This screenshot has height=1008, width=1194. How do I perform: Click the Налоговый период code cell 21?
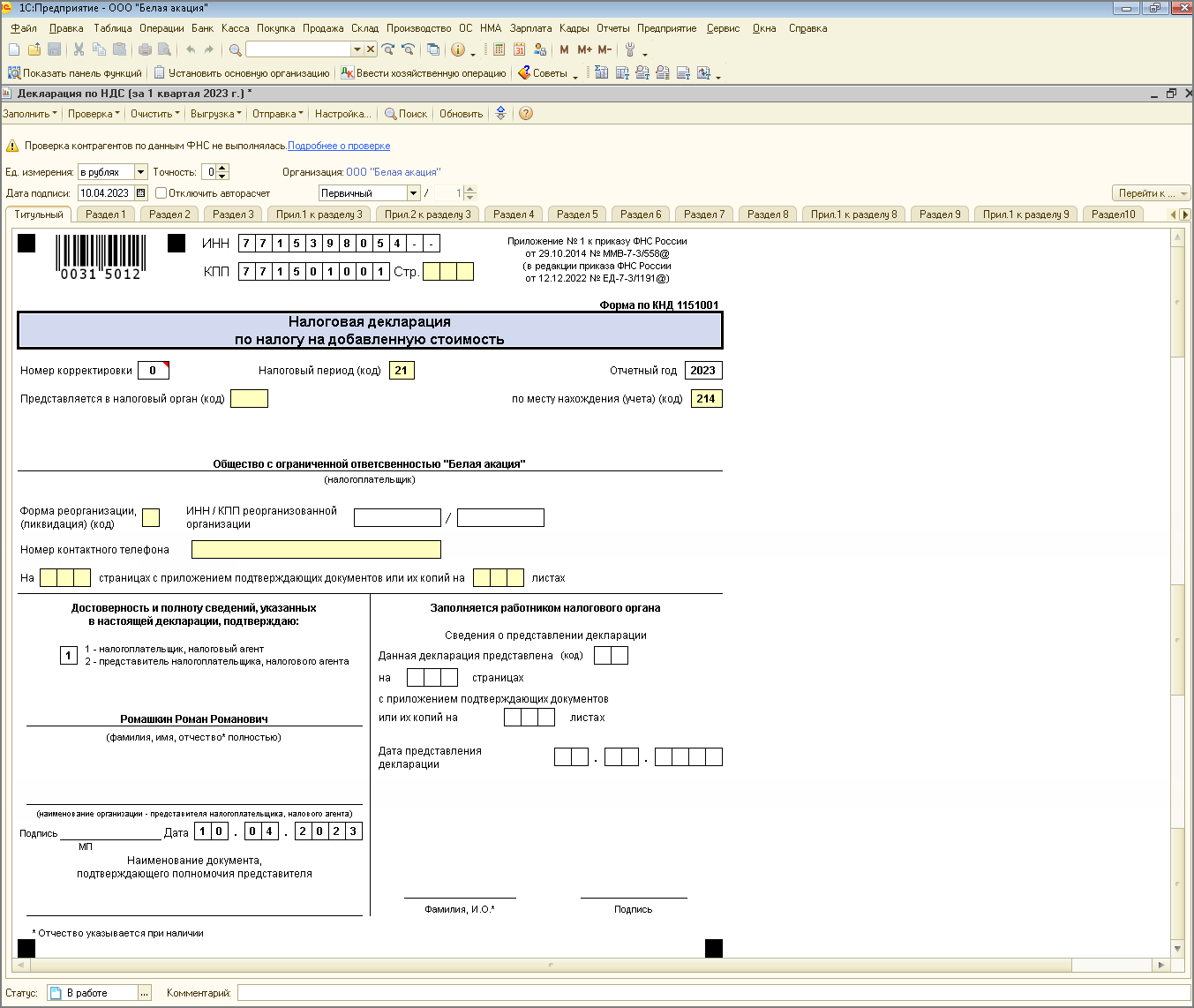(402, 370)
